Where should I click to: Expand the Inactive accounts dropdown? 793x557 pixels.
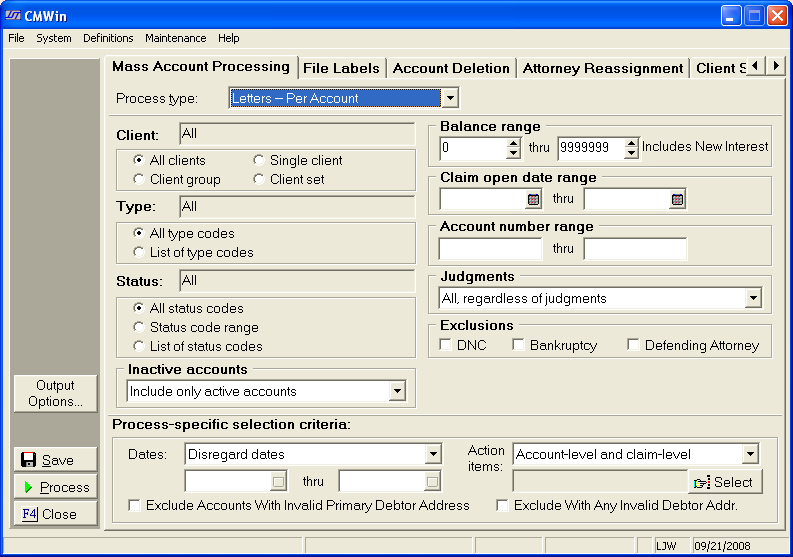click(x=405, y=391)
